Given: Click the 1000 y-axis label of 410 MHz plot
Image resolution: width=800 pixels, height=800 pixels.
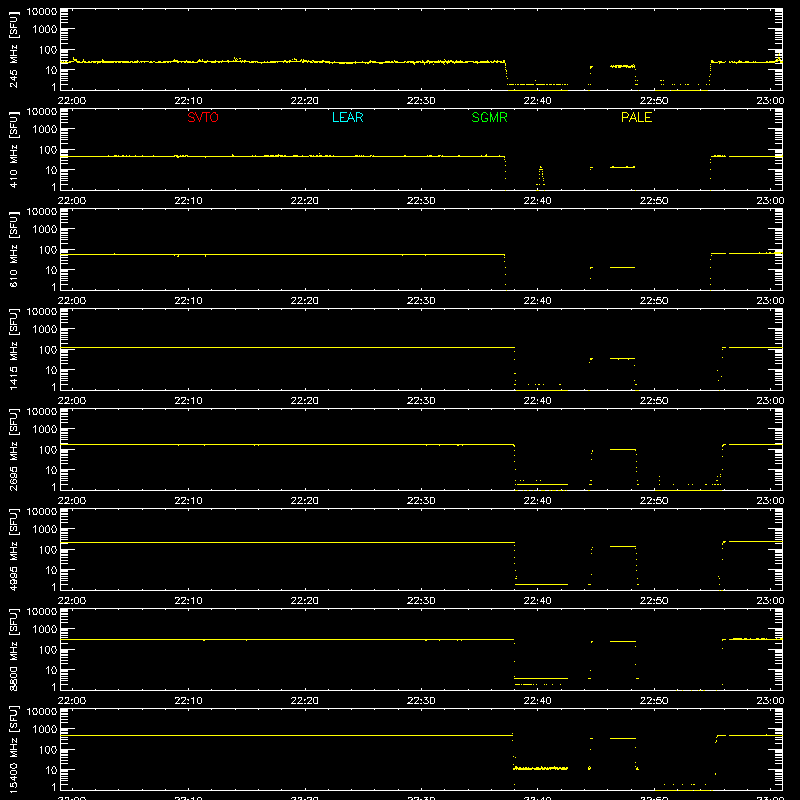Looking at the screenshot, I should 45,130.
